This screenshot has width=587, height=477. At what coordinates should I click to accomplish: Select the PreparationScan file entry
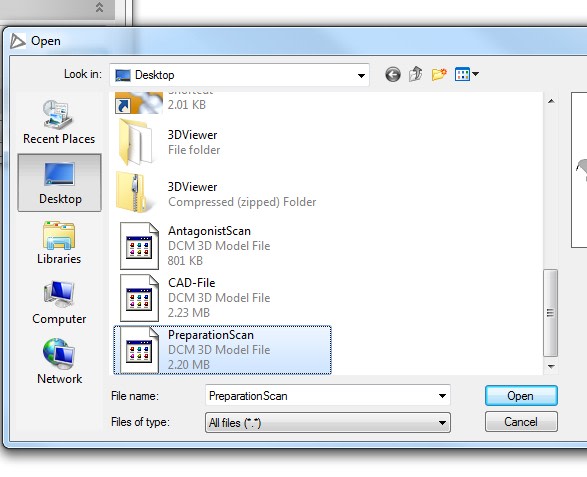[x=222, y=350]
